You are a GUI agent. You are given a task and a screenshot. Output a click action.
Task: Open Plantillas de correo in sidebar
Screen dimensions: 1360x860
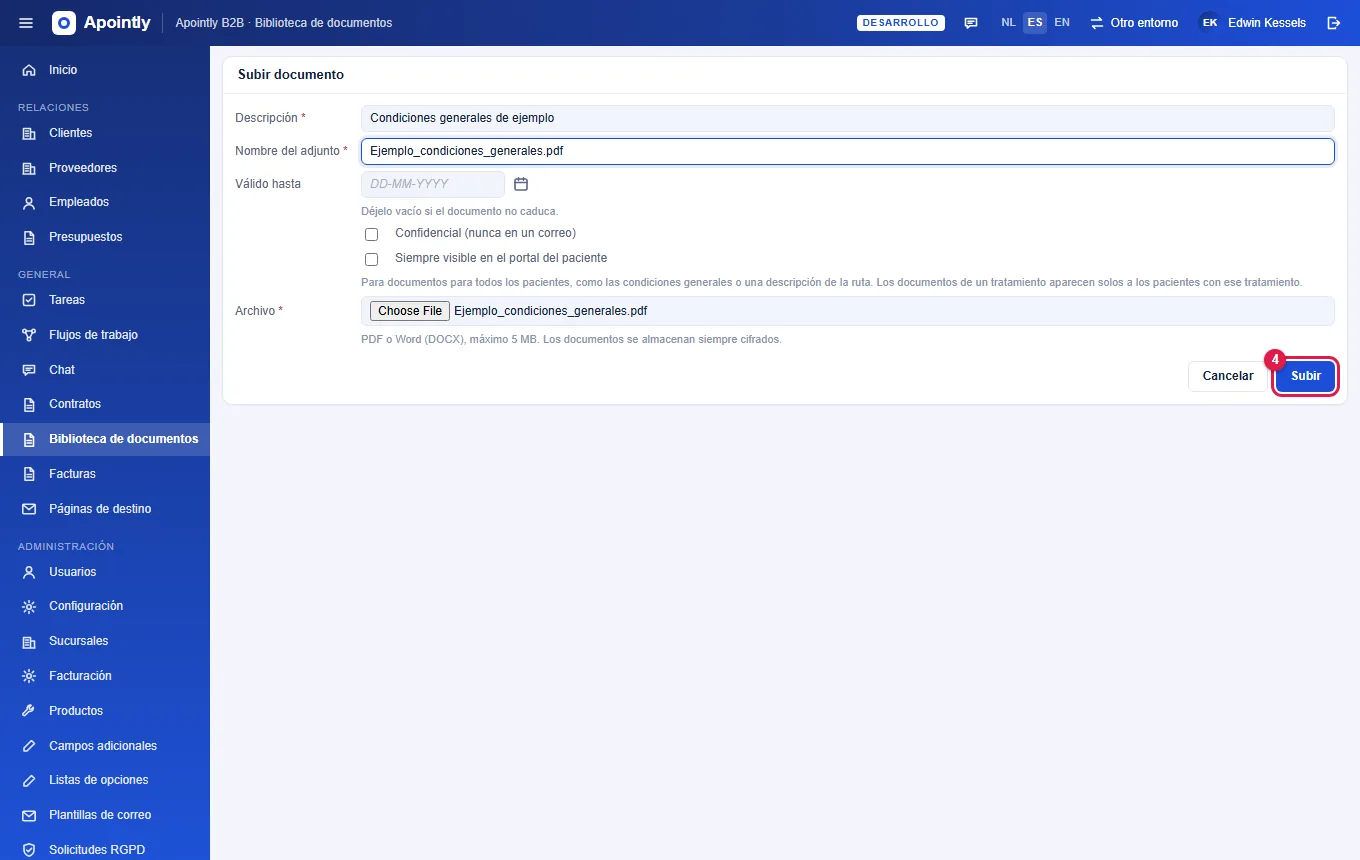[x=105, y=815]
